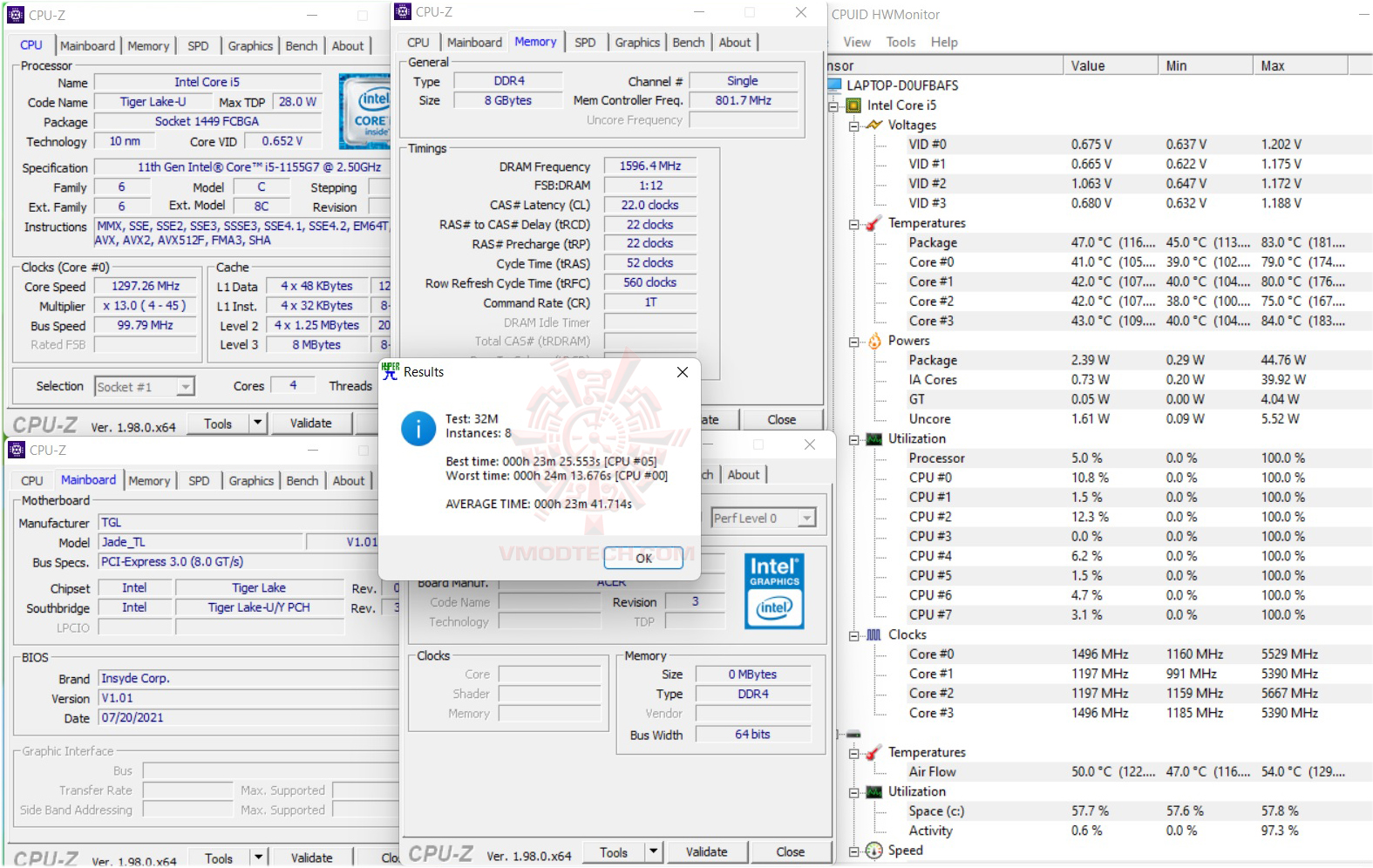The image size is (1373, 868).
Task: Click the HyperPI icon in the Results title bar
Action: coord(391,370)
